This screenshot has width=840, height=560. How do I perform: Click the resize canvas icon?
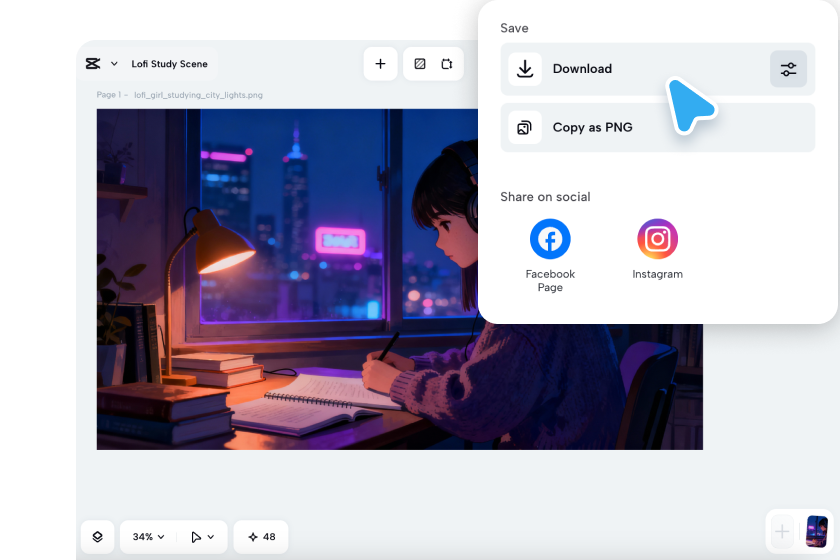[x=447, y=64]
